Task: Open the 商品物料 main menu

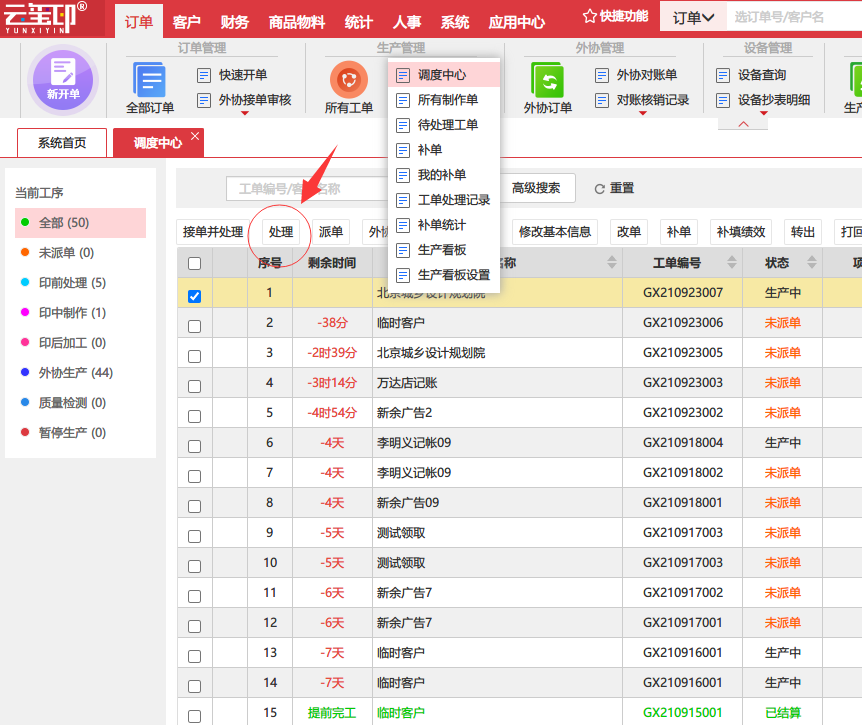Action: point(296,22)
